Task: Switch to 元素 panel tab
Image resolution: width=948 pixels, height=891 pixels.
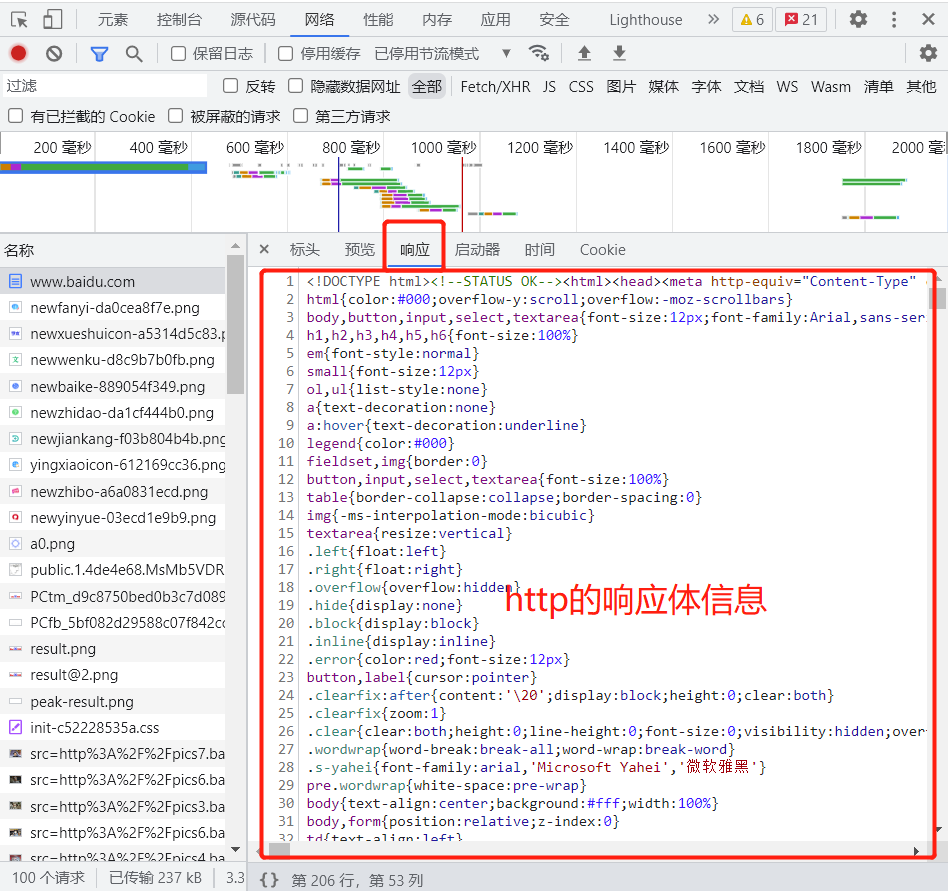Action: [113, 20]
